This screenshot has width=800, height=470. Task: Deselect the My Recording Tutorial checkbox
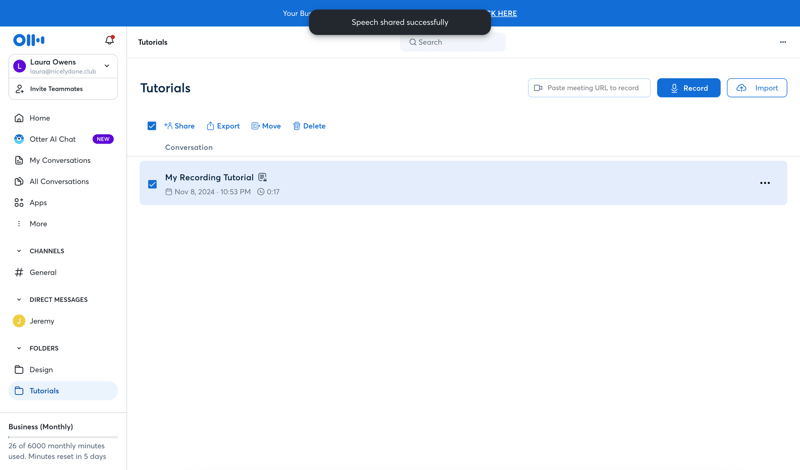(x=152, y=184)
